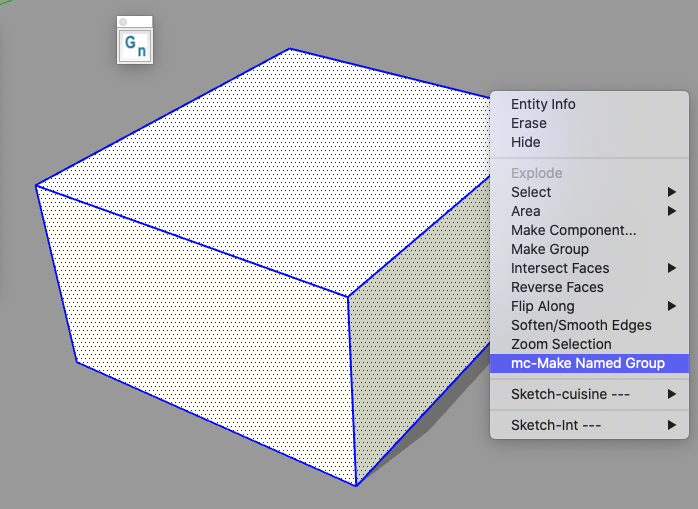Open the Flip Along submenu

point(542,306)
